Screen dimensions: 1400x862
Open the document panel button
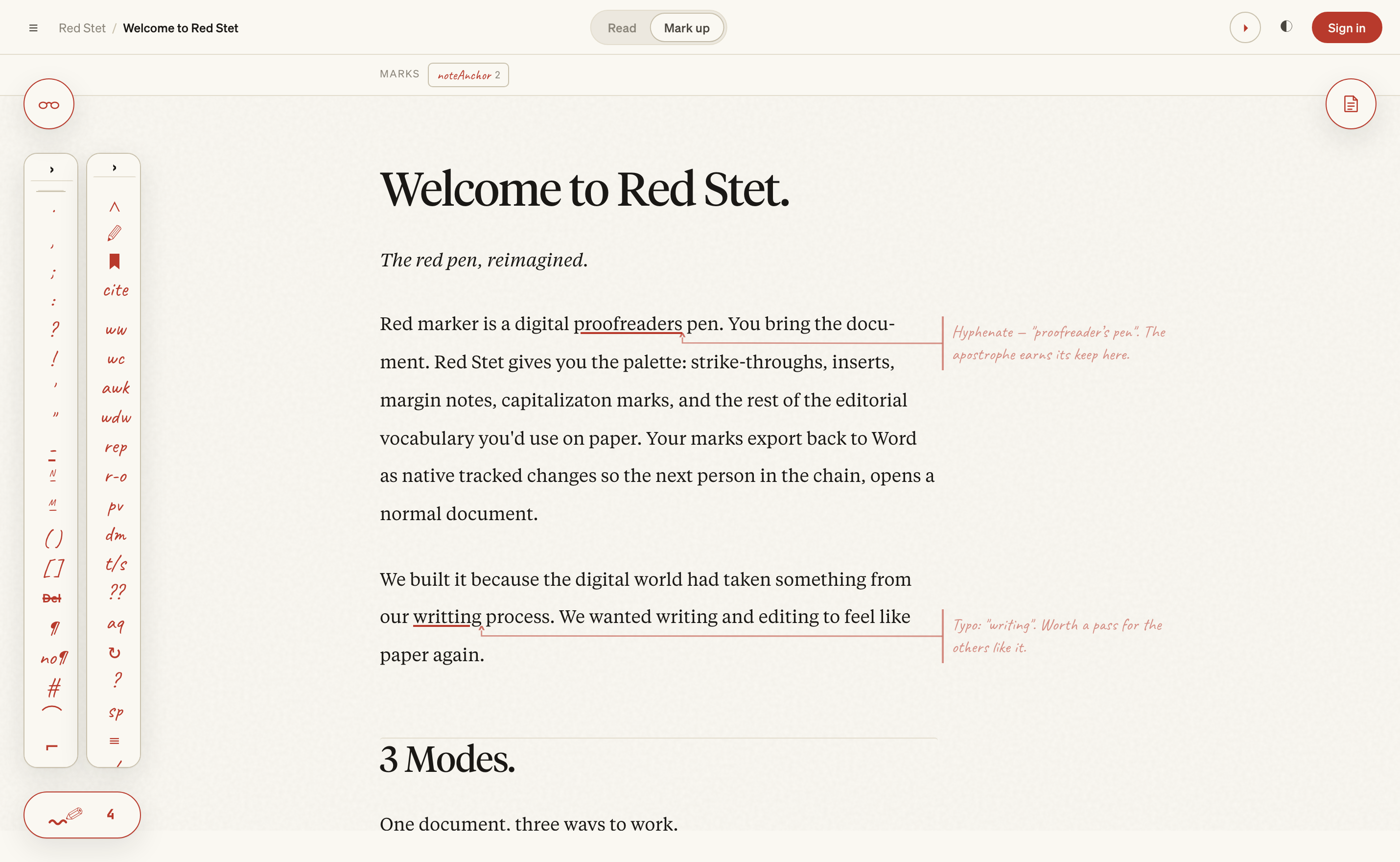(1351, 104)
